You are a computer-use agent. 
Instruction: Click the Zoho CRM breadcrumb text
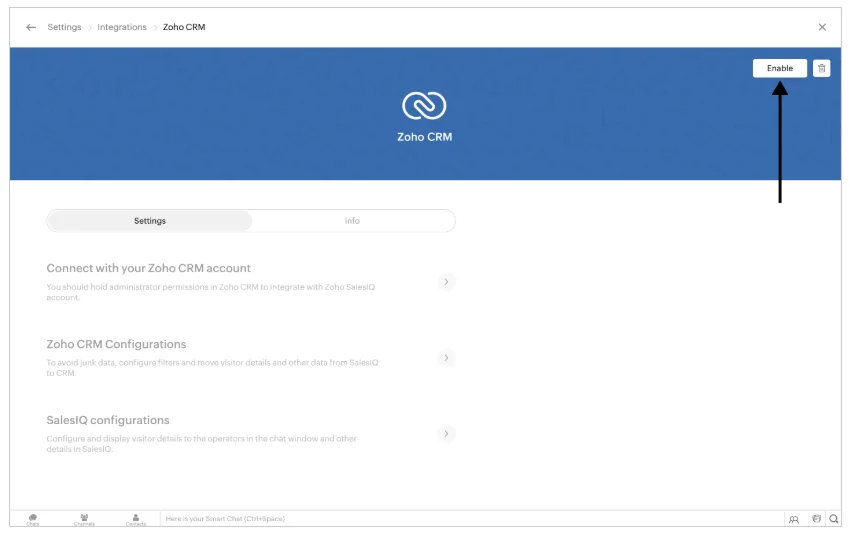[x=184, y=27]
